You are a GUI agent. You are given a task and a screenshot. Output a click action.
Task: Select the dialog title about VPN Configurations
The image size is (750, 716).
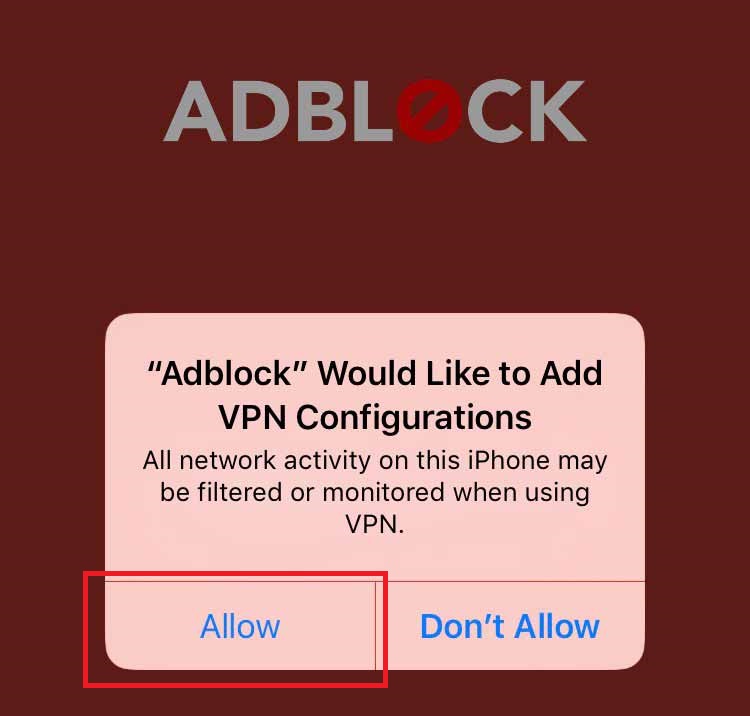coord(375,395)
